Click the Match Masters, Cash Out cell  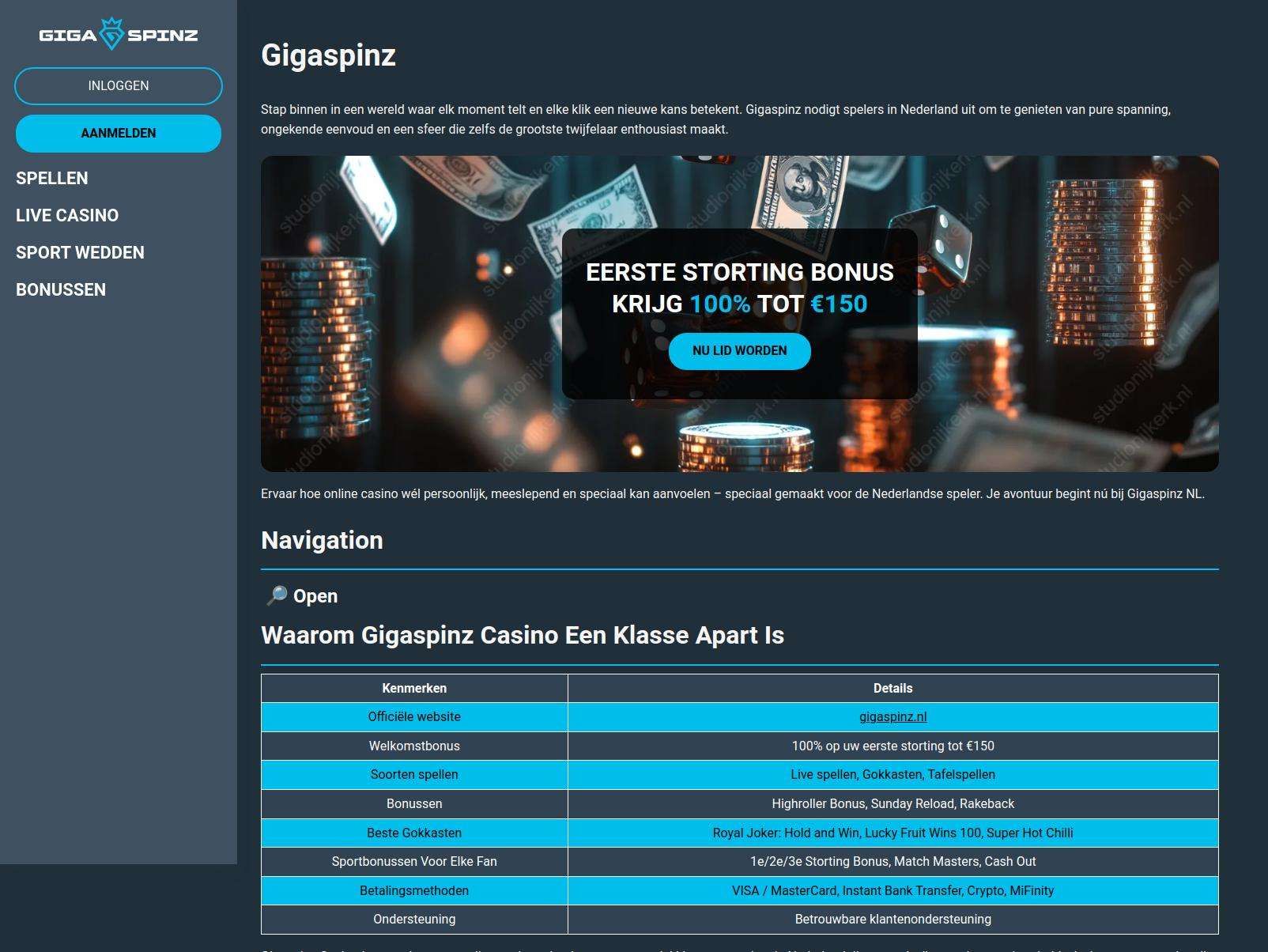pyautogui.click(x=893, y=861)
